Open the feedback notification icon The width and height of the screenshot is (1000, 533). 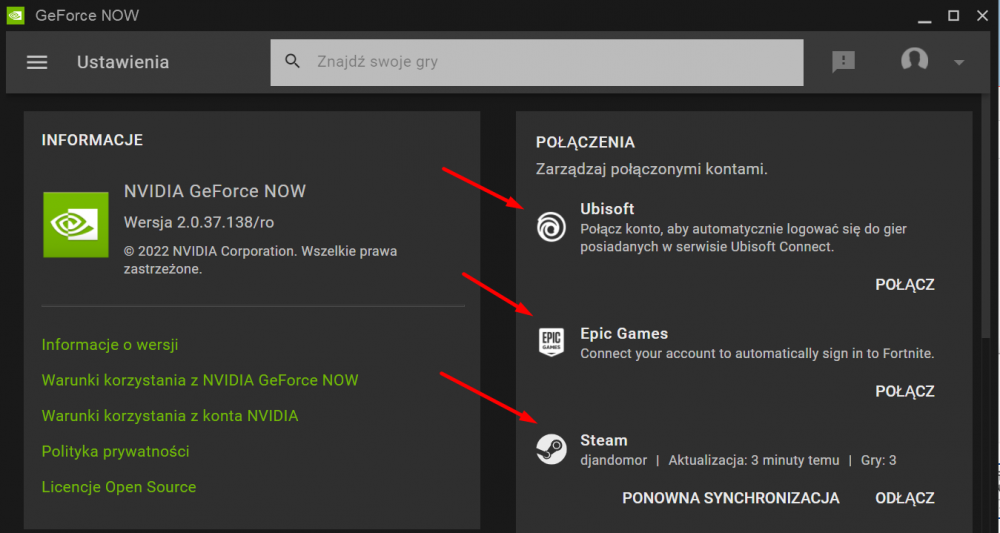843,62
